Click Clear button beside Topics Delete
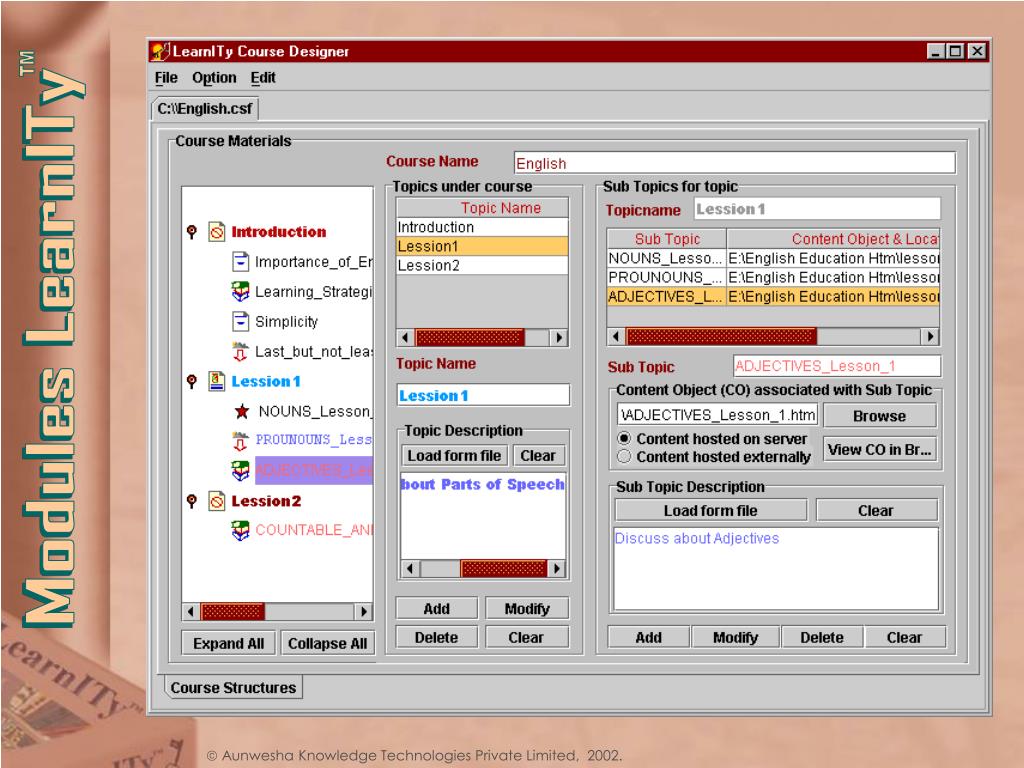1024x768 pixels. click(x=526, y=637)
